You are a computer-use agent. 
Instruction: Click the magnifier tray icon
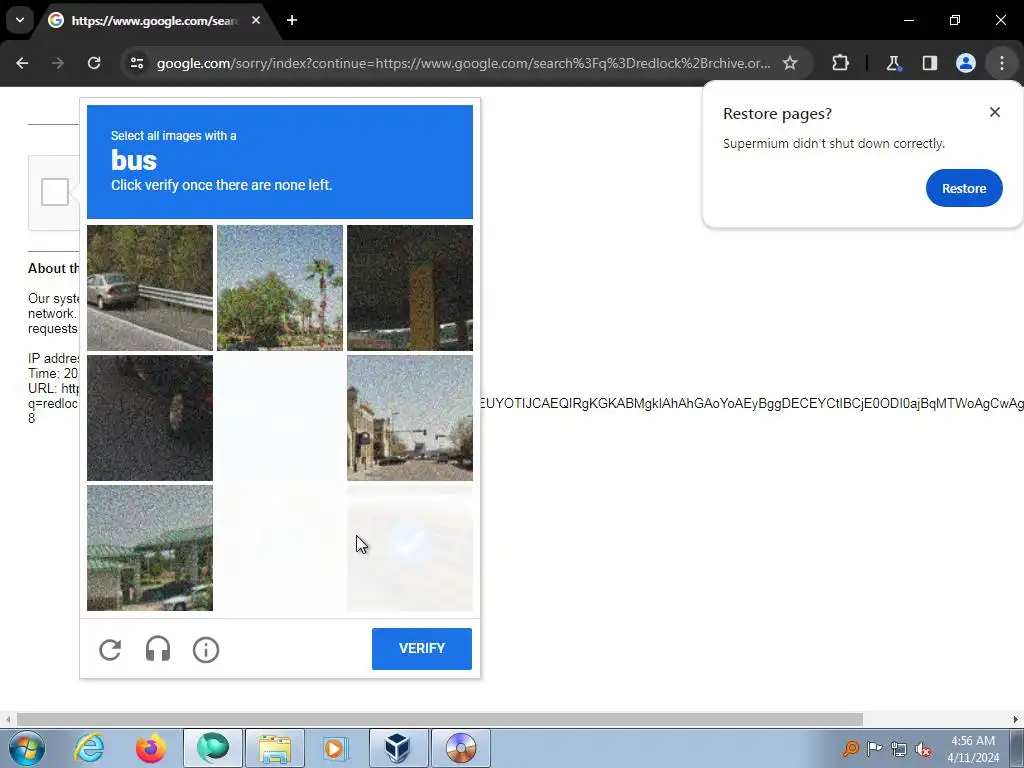(x=850, y=749)
